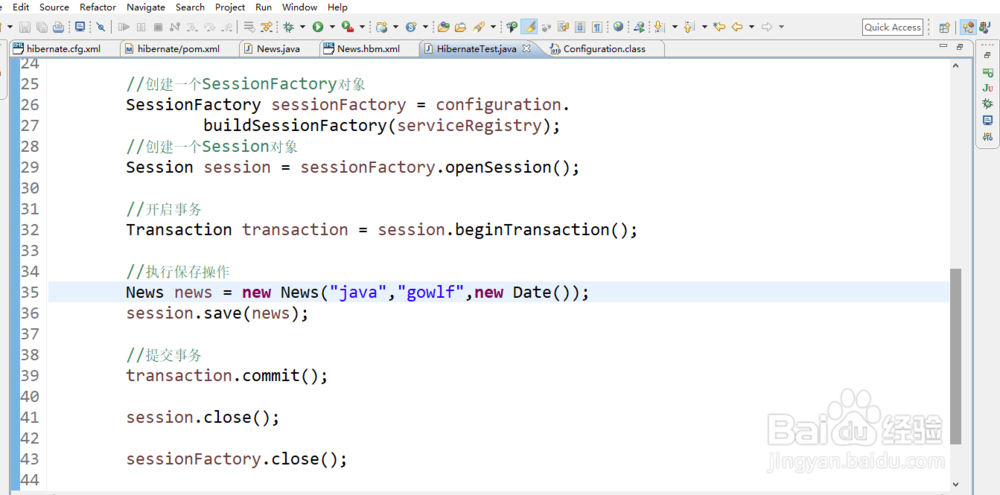This screenshot has height=495, width=1000.
Task: Toggle Use Step Filters icon
Action: point(266,27)
